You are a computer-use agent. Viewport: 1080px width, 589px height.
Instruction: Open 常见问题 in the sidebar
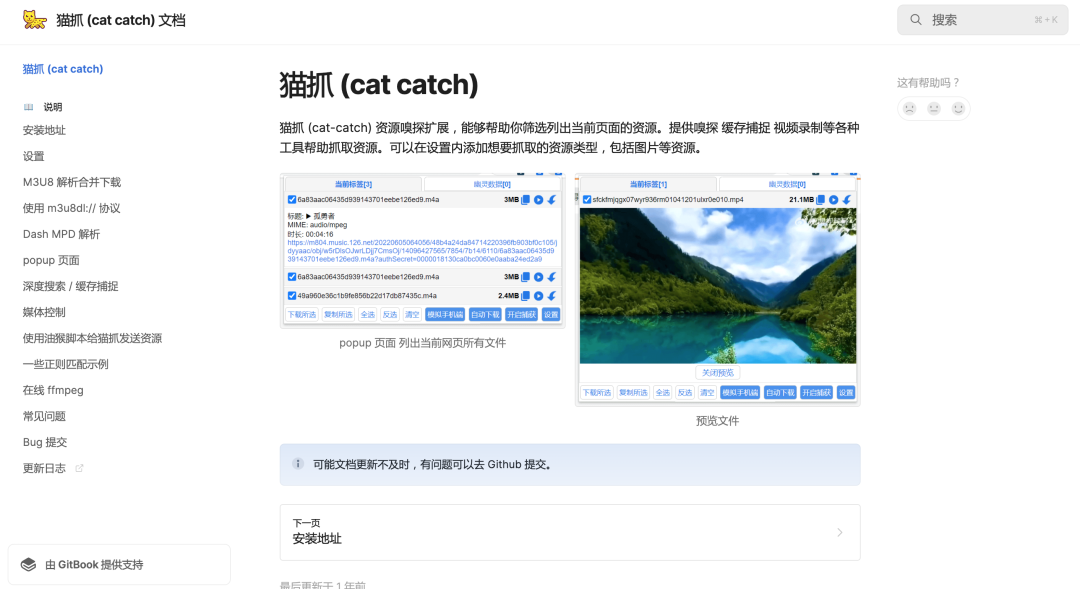click(x=44, y=416)
